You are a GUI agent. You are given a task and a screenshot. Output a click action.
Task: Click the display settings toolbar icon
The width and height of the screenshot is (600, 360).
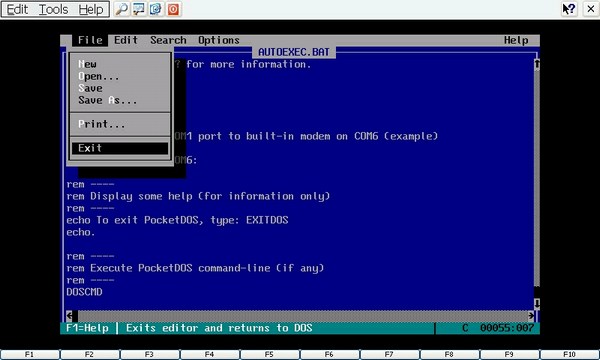pyautogui.click(x=139, y=9)
